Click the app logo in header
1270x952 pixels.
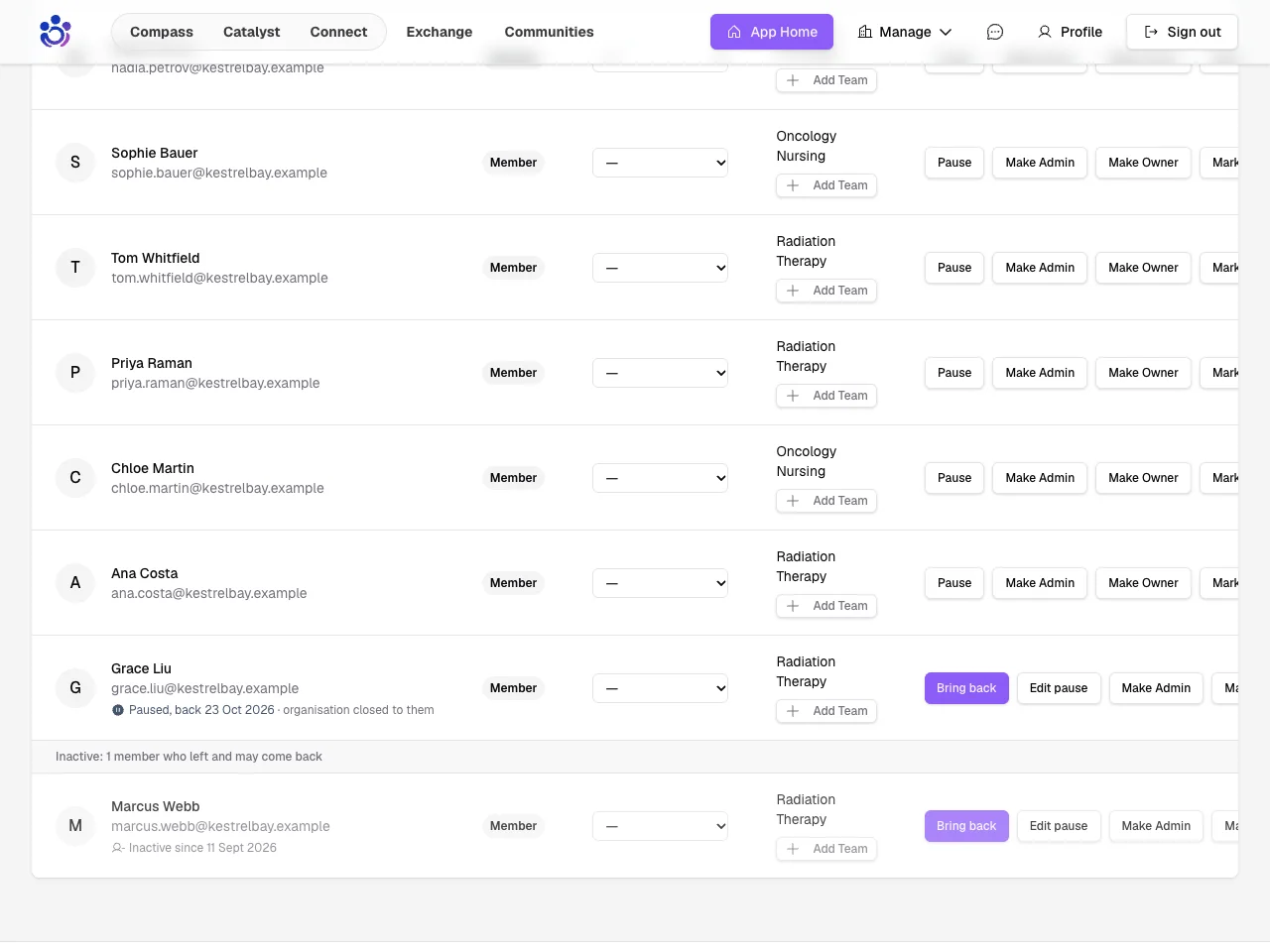pos(55,32)
